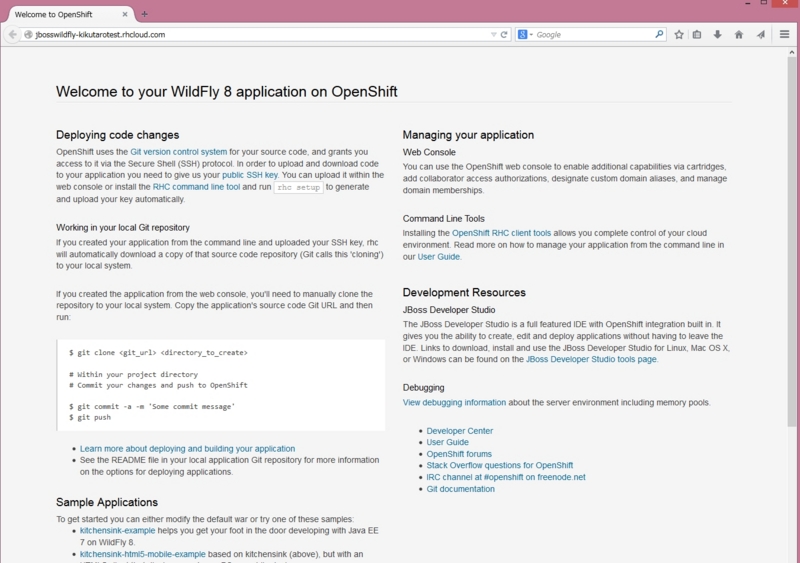Click the 'rhc setup' inline code
The image size is (800, 563).
pos(298,187)
